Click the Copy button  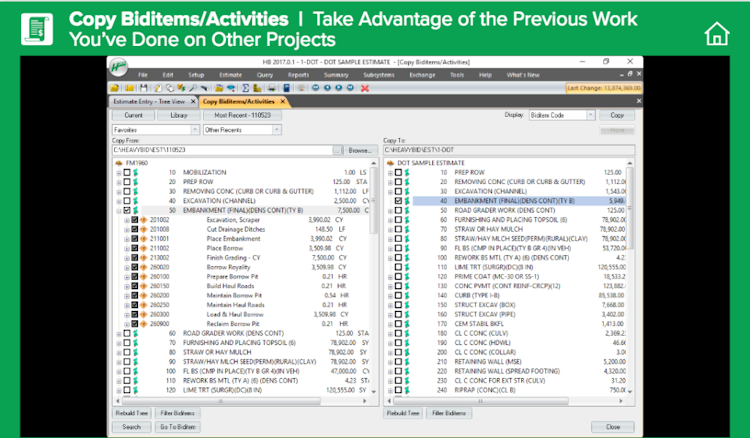click(617, 115)
